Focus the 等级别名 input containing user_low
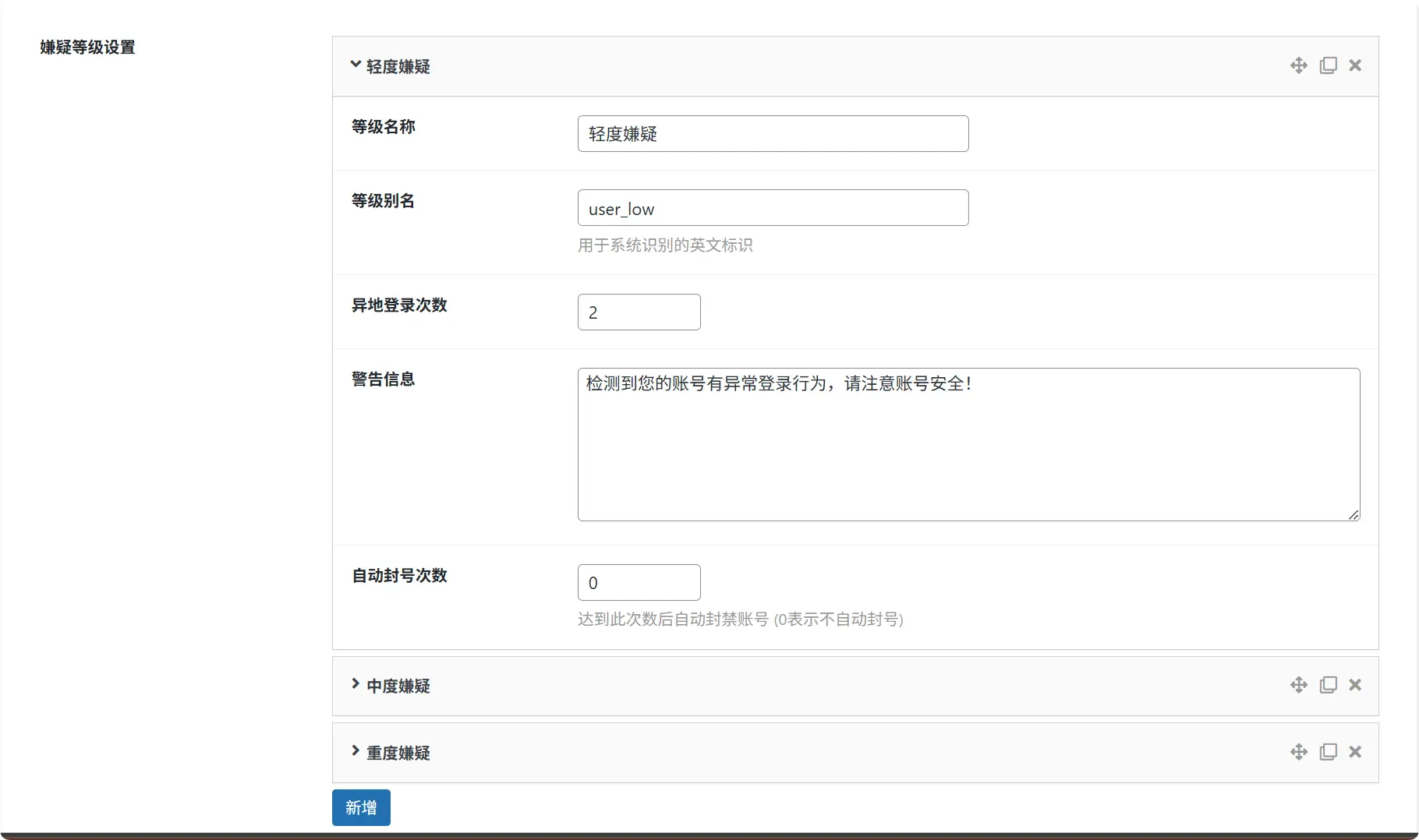Image resolution: width=1419 pixels, height=840 pixels. [773, 208]
